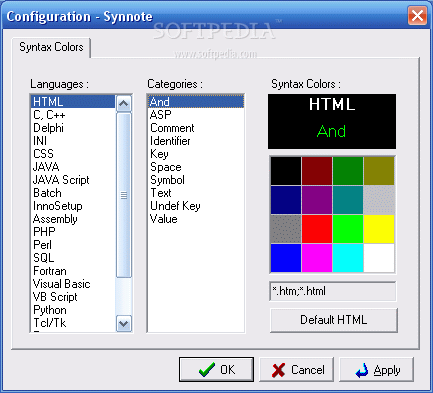Pick CSS in the Languages list

coord(73,154)
